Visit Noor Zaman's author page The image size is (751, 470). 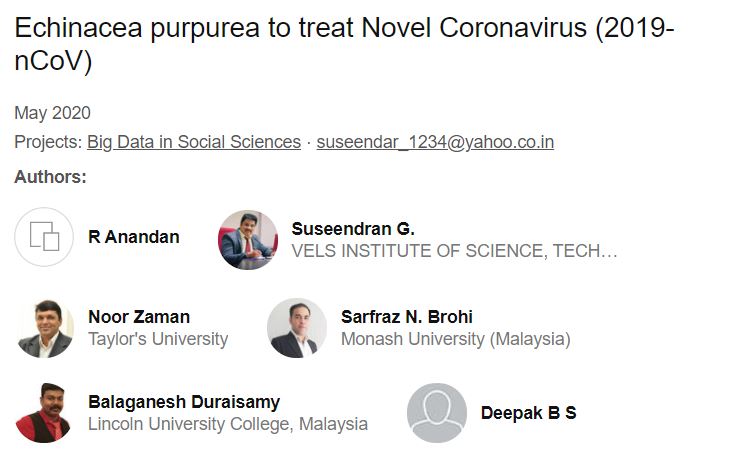tap(139, 317)
